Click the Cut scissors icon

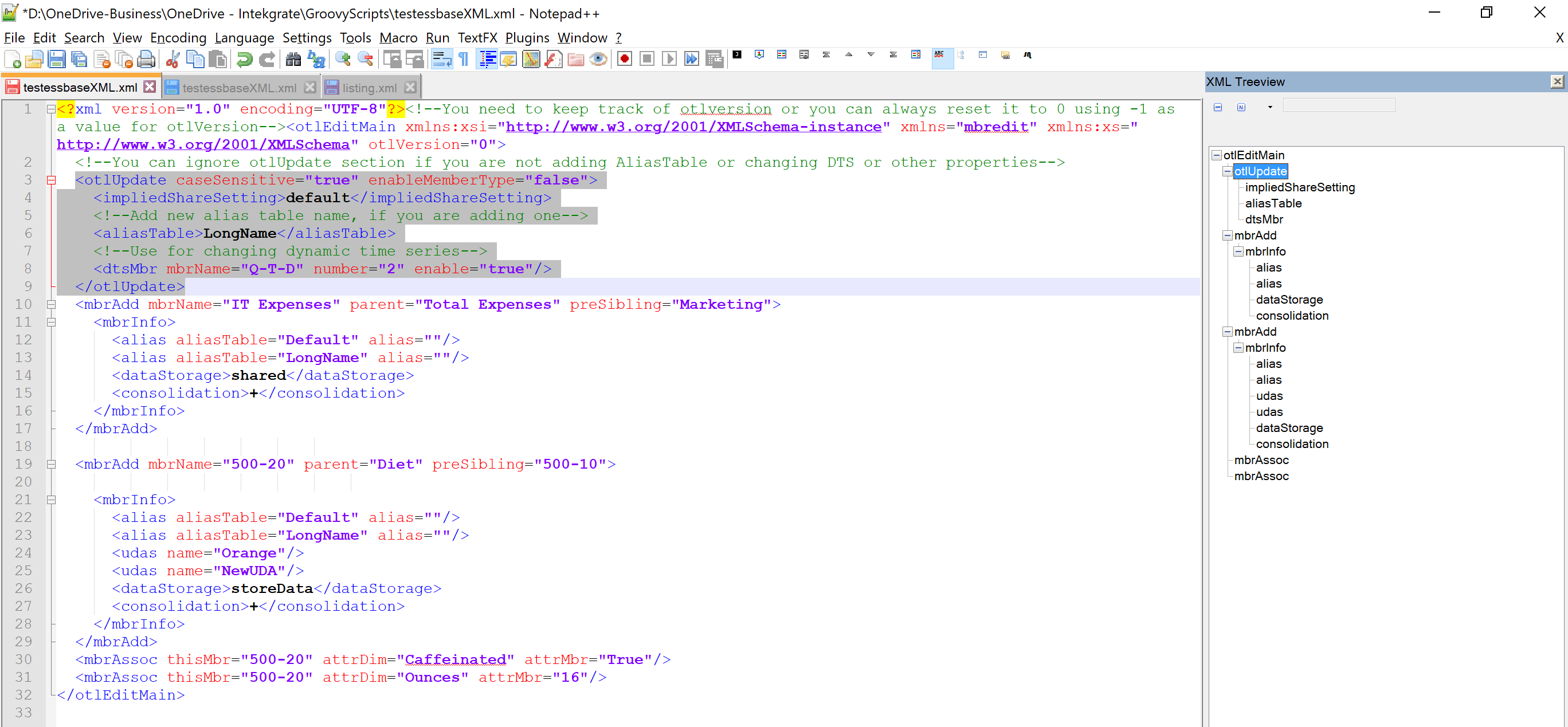(173, 59)
